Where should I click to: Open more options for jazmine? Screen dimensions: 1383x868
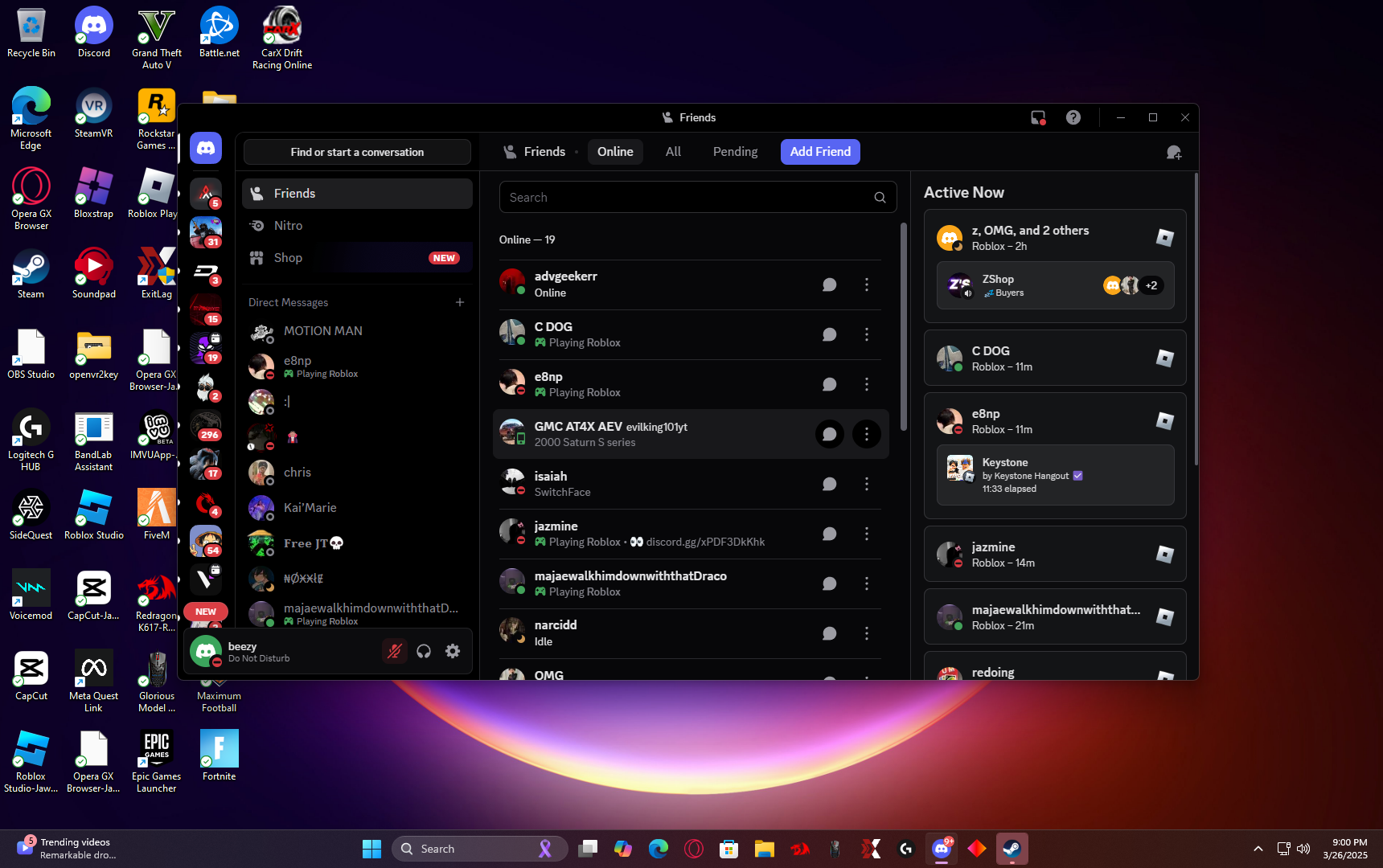click(867, 534)
